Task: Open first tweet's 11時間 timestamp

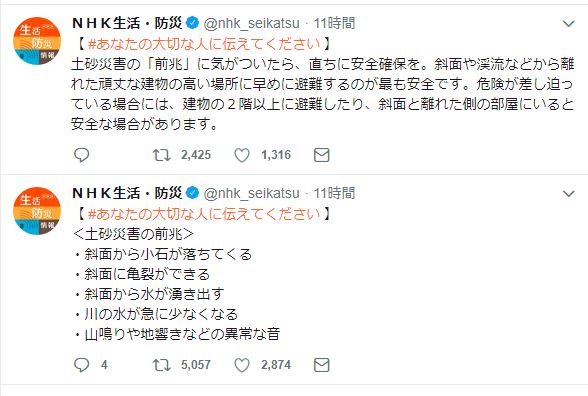Action: pos(334,23)
